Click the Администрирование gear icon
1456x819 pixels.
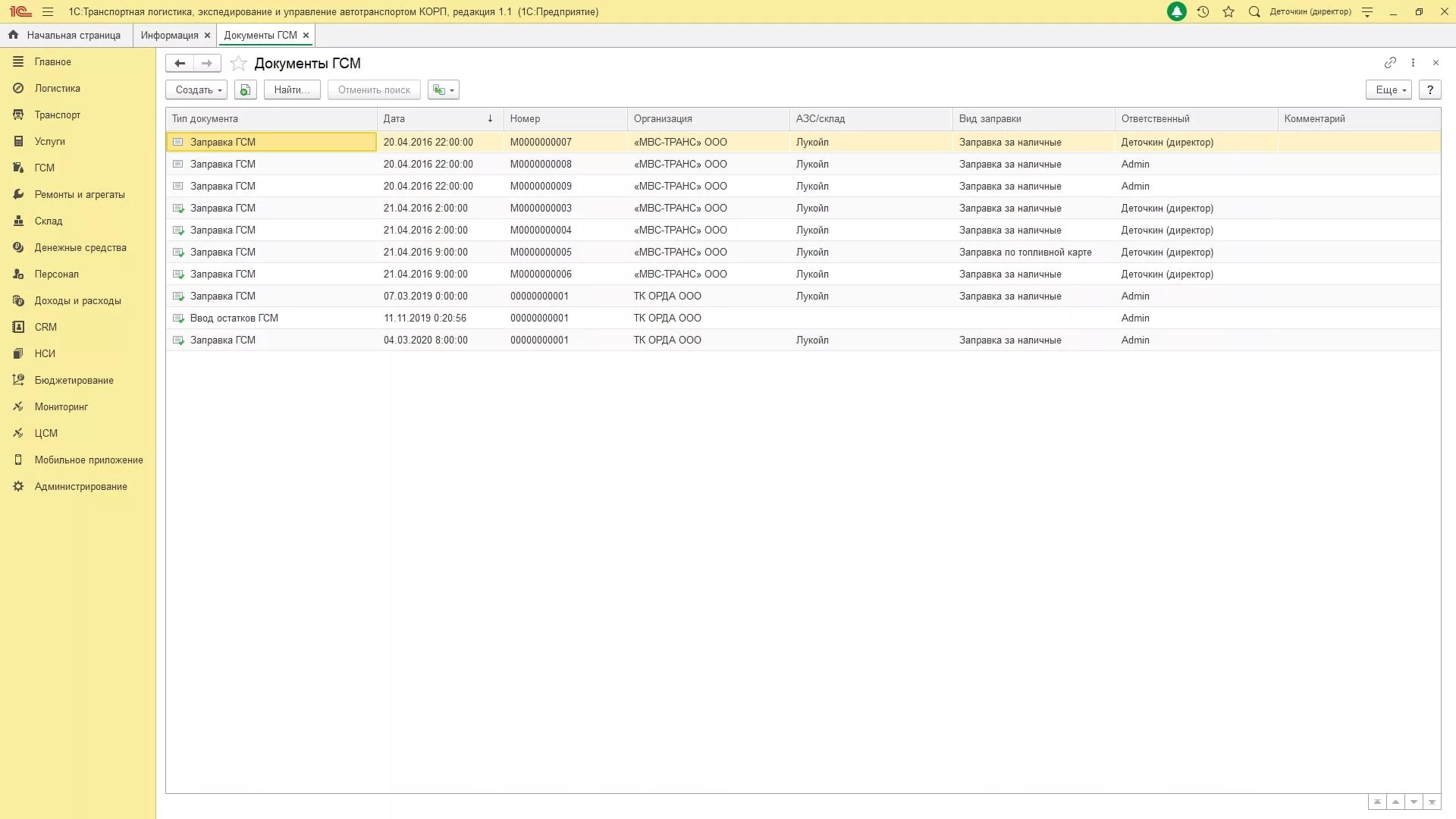18,486
